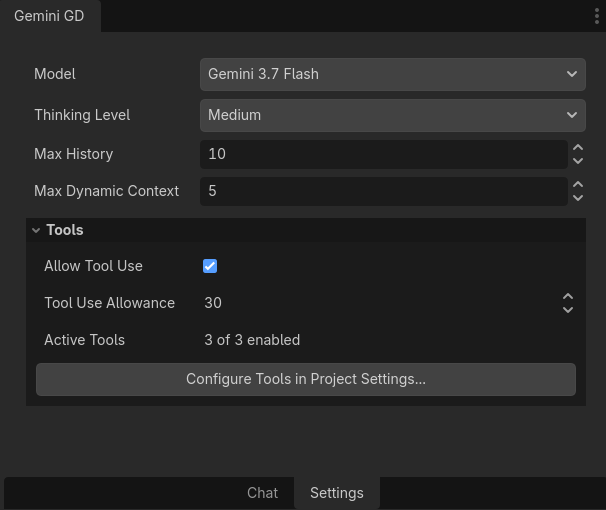606x510 pixels.
Task: Select the Settings tab
Action: [337, 493]
